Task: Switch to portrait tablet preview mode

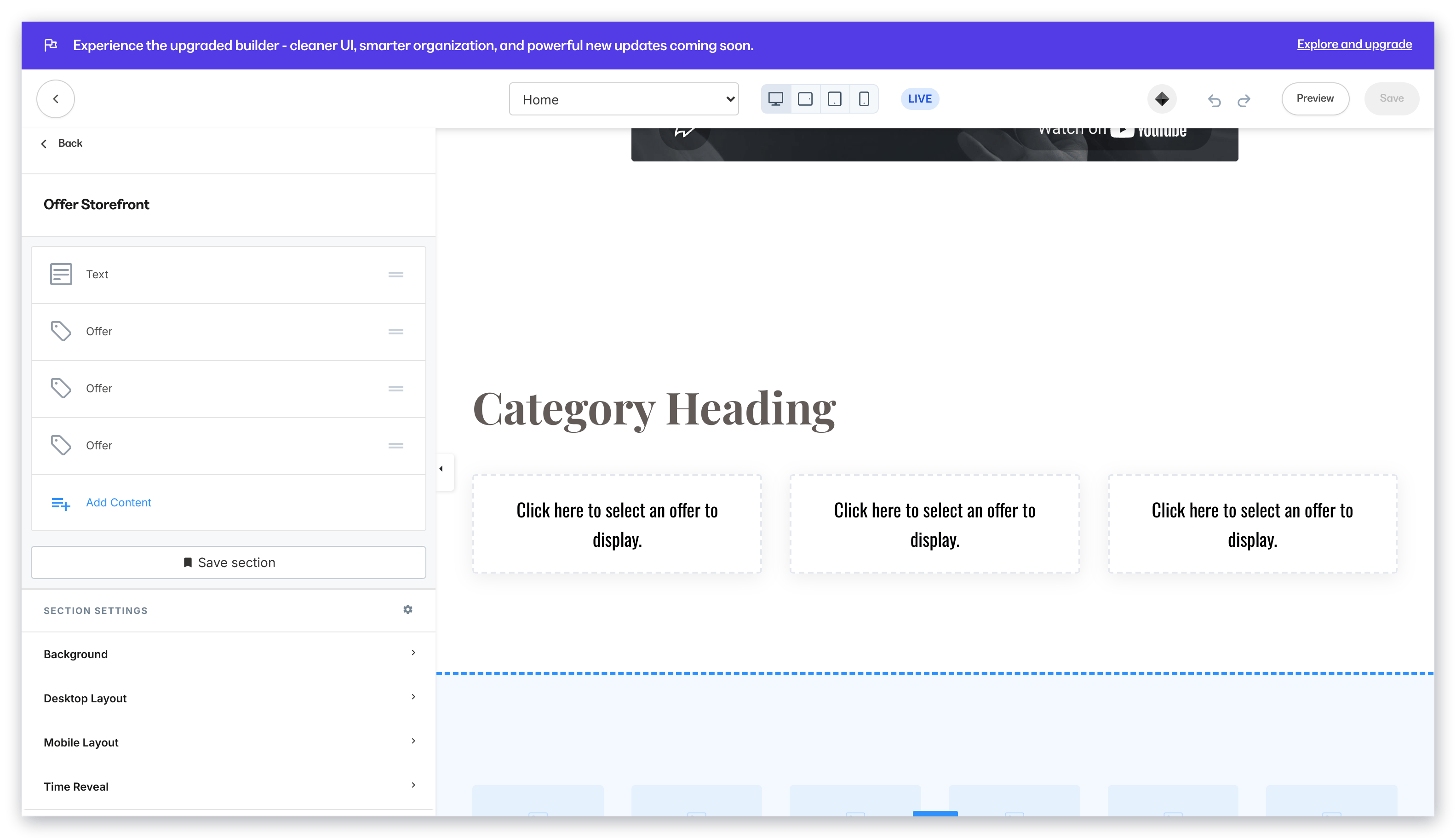Action: (835, 99)
